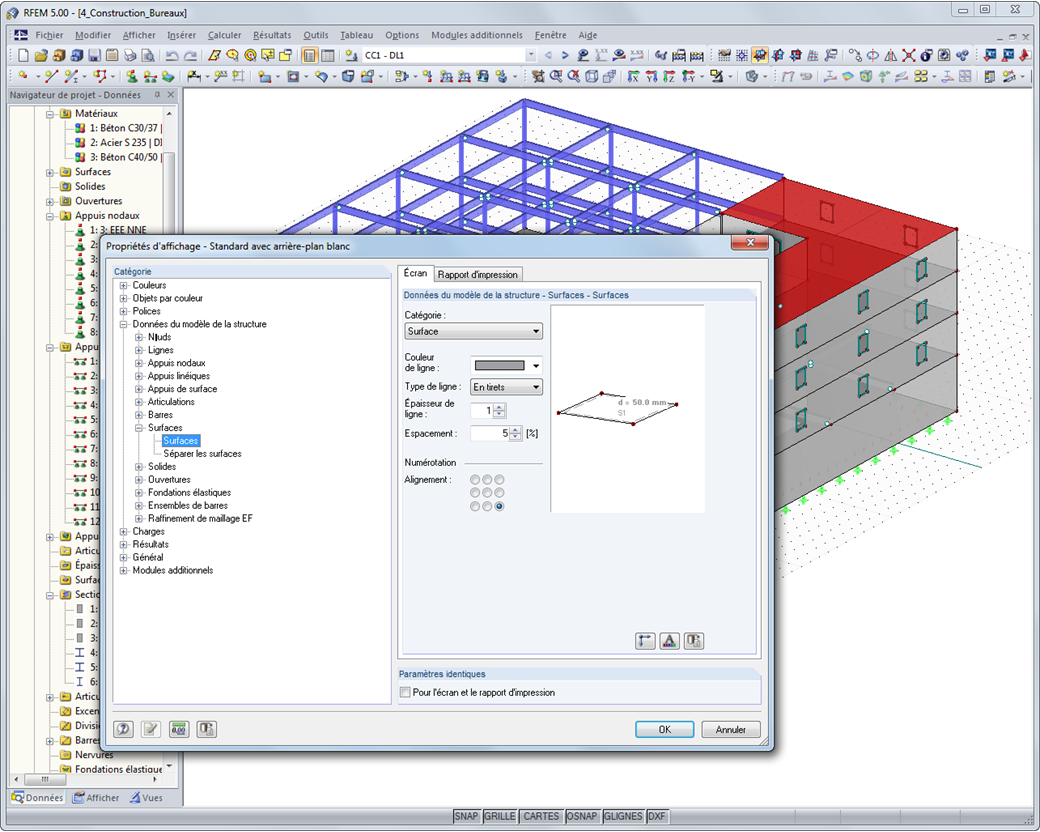Click the help icon in dialog footer

tap(123, 729)
